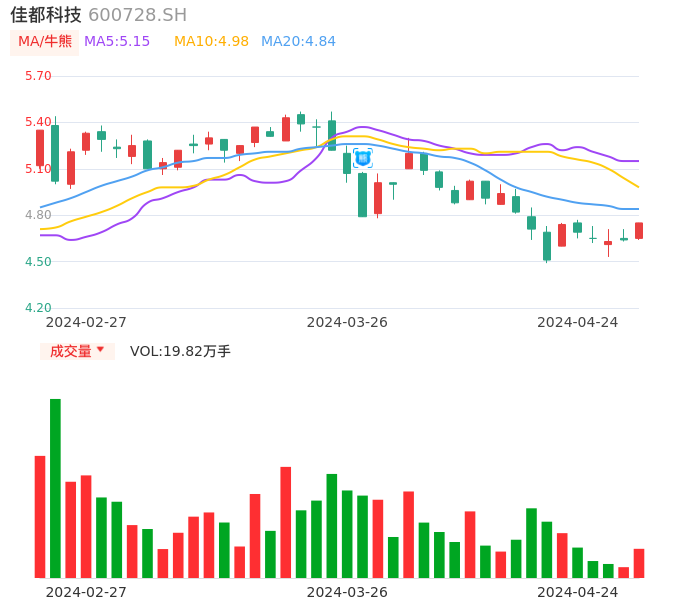The image size is (686, 606).
Task: Click the 4.20 price axis label
Action: (x=38, y=308)
